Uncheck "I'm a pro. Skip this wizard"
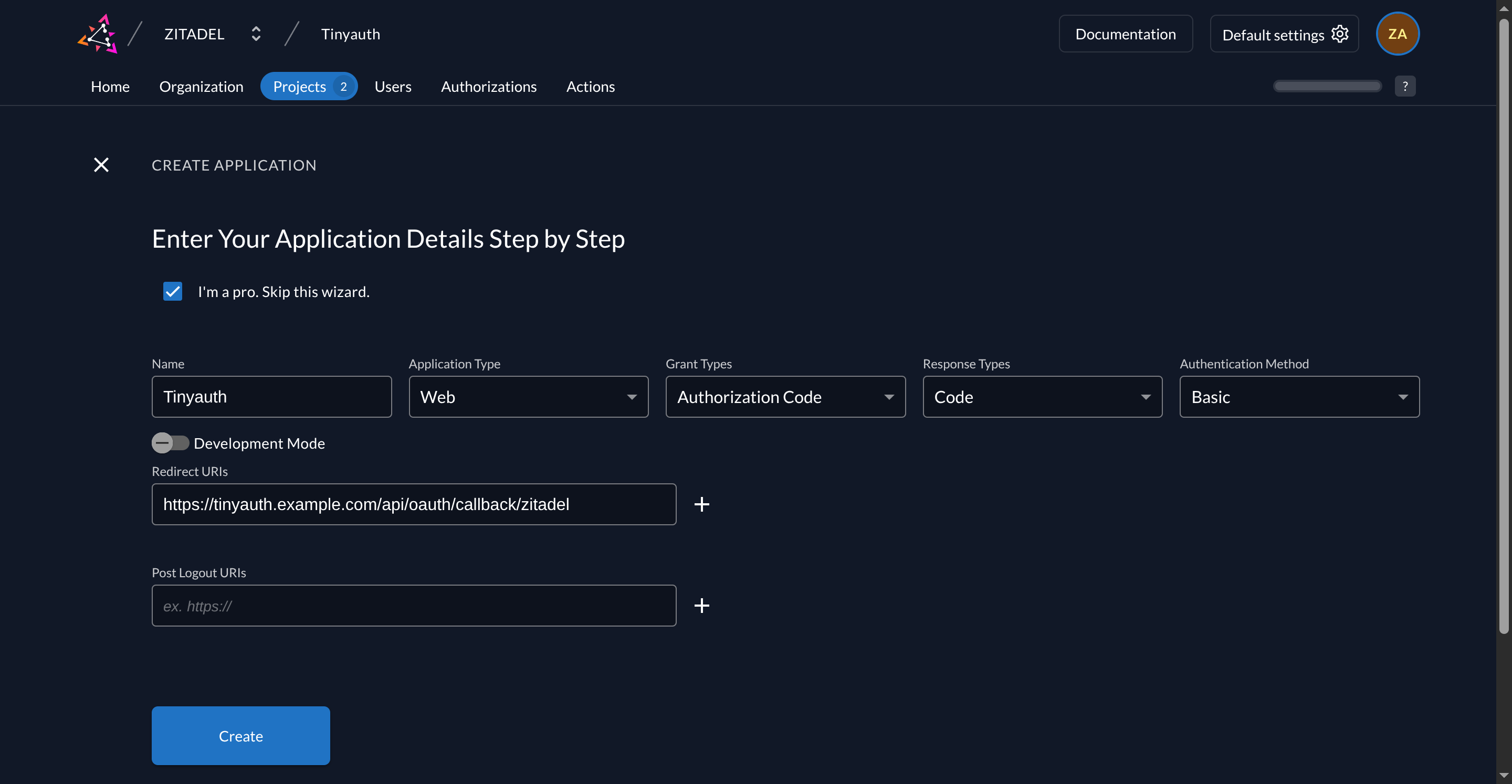This screenshot has width=1512, height=784. tap(173, 292)
